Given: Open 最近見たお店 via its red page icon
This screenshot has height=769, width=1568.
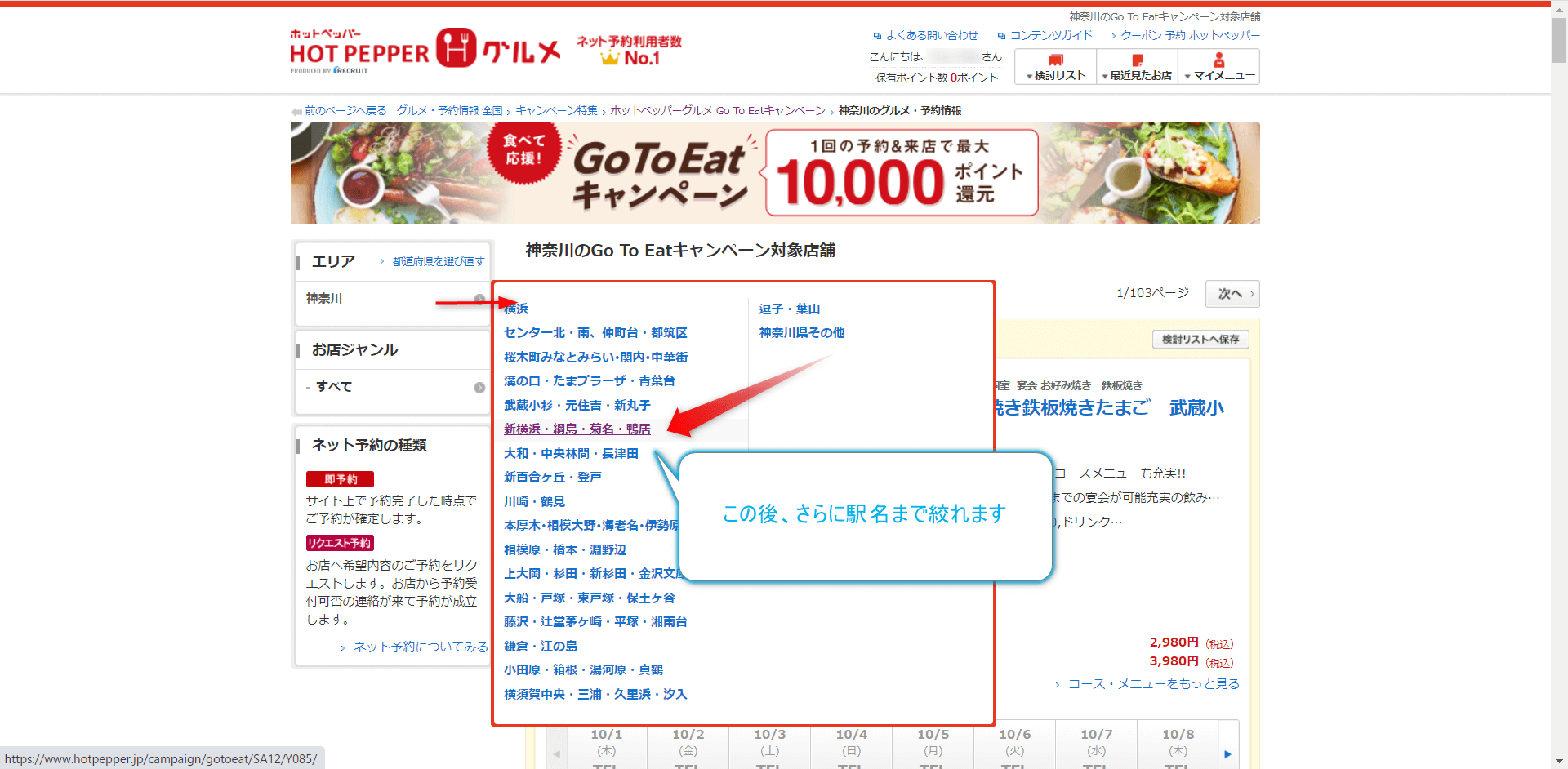Looking at the screenshot, I should 1137,60.
